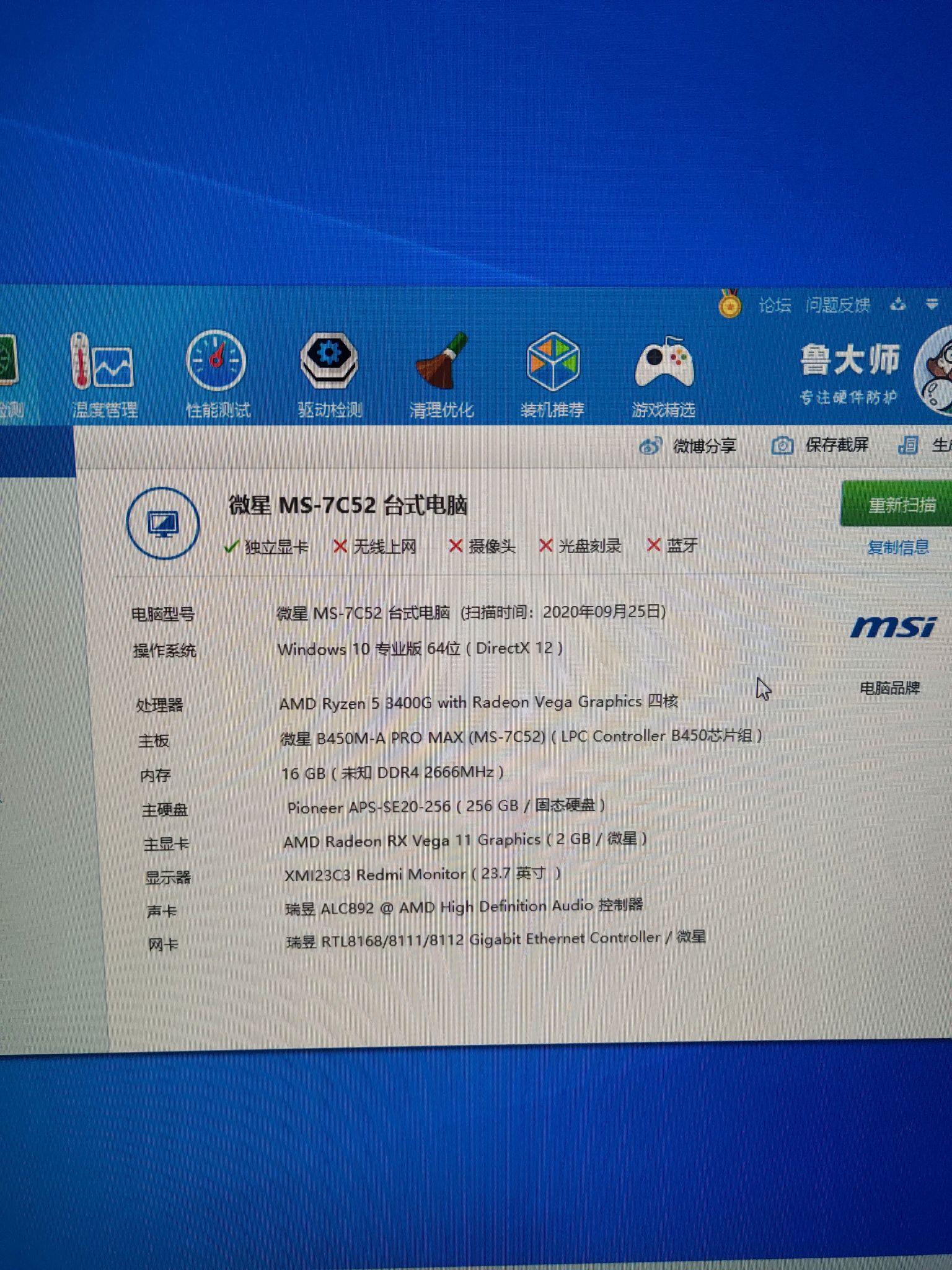Select the 16 GB DDR4 2666MHz memory text
The height and width of the screenshot is (1270, 952).
coord(392,773)
